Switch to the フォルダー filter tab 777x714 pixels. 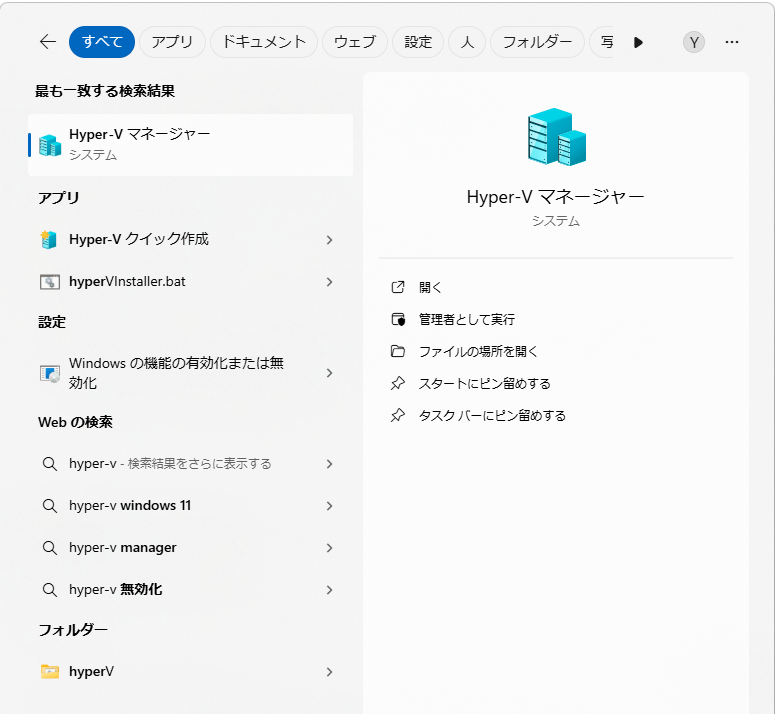click(537, 42)
